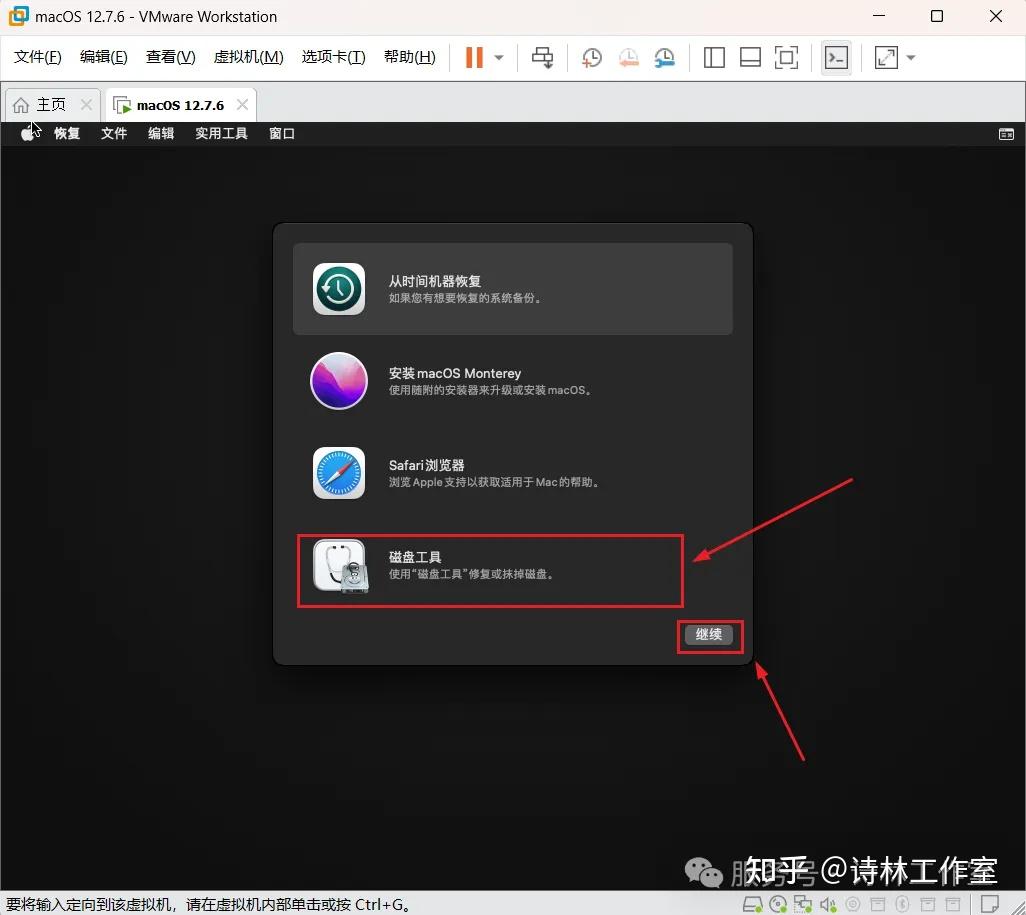This screenshot has width=1026, height=915.
Task: Click the Bluetooth device status icon
Action: tap(902, 905)
